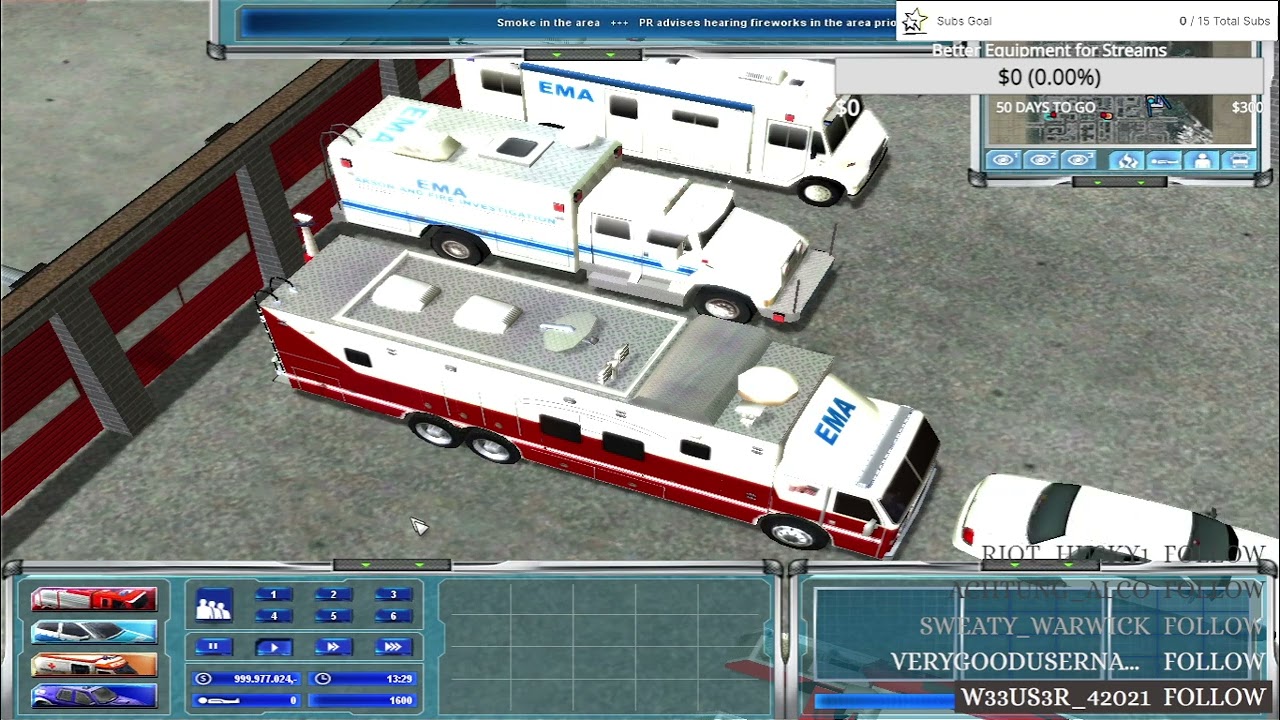Select unit group 2

click(333, 595)
